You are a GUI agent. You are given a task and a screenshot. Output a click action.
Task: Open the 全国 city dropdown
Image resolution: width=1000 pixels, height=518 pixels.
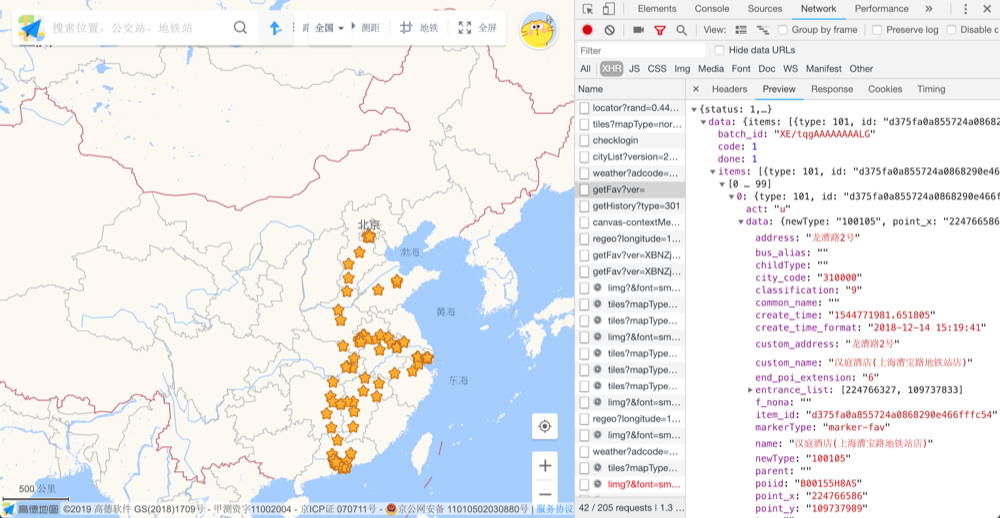(330, 28)
